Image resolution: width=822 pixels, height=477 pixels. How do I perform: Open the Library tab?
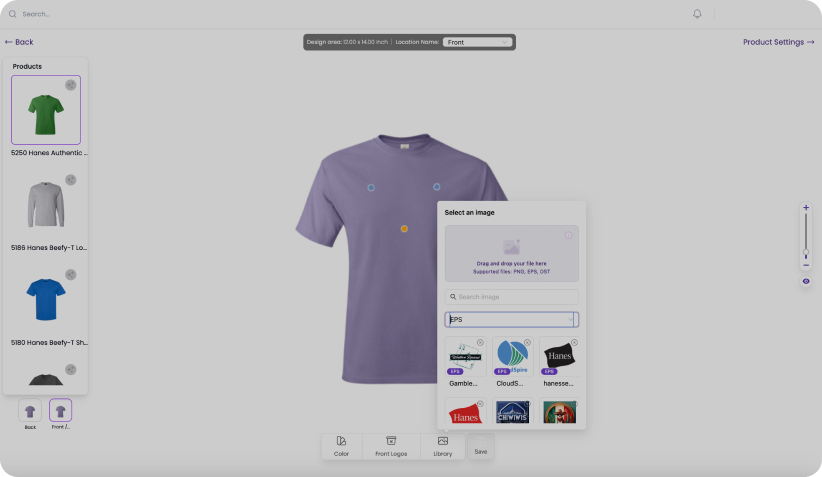[442, 446]
